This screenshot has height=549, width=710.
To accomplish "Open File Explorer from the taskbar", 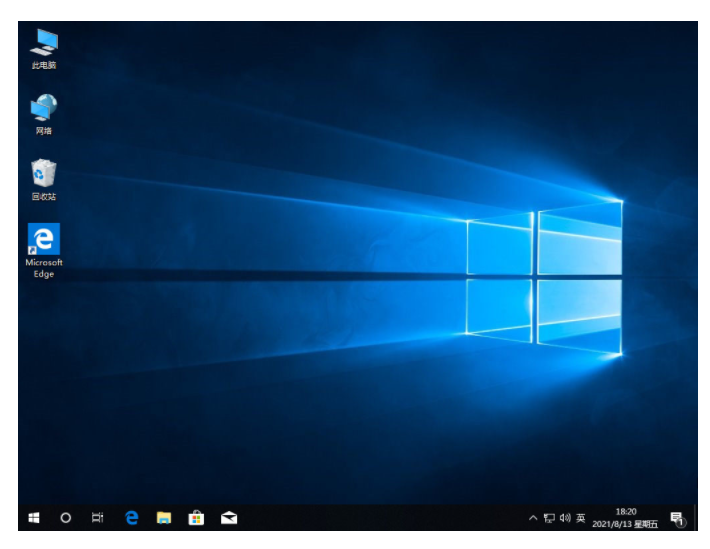I will coord(163,517).
